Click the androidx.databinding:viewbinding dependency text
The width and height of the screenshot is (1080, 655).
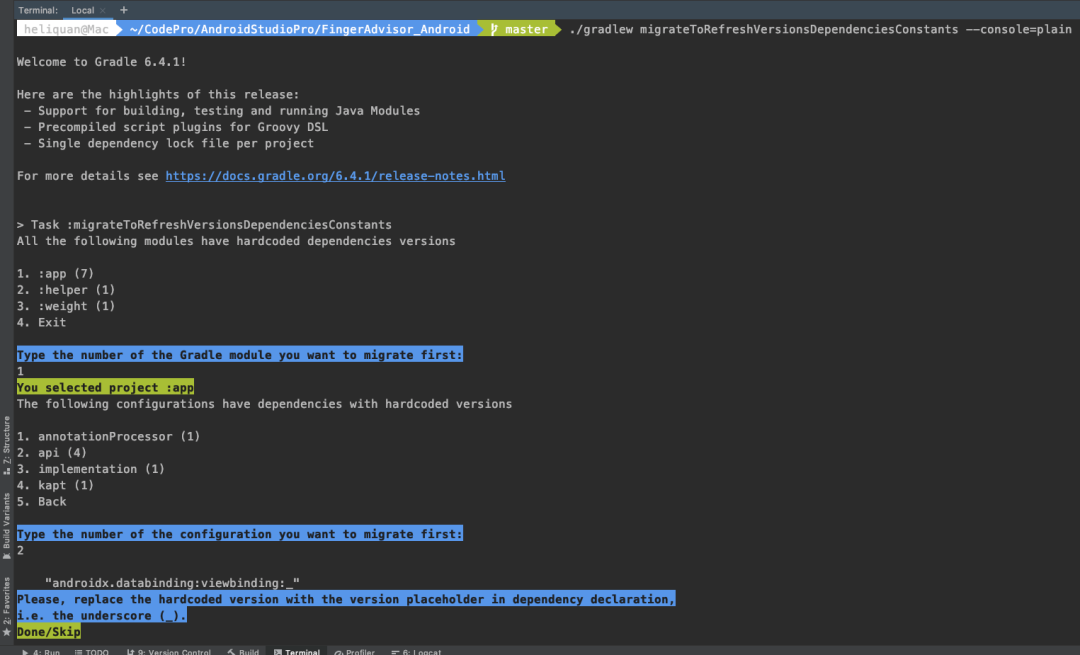(172, 582)
